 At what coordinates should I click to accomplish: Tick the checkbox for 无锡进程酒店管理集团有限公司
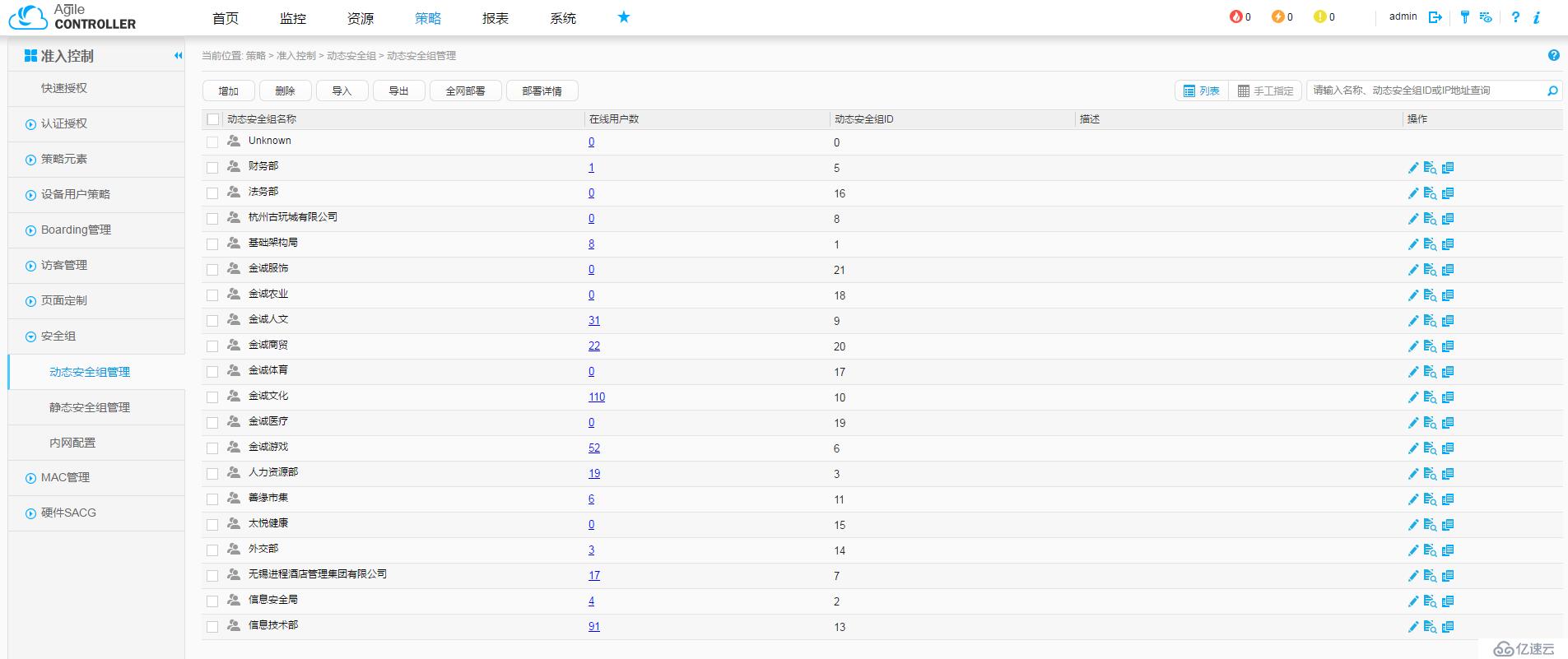point(212,576)
